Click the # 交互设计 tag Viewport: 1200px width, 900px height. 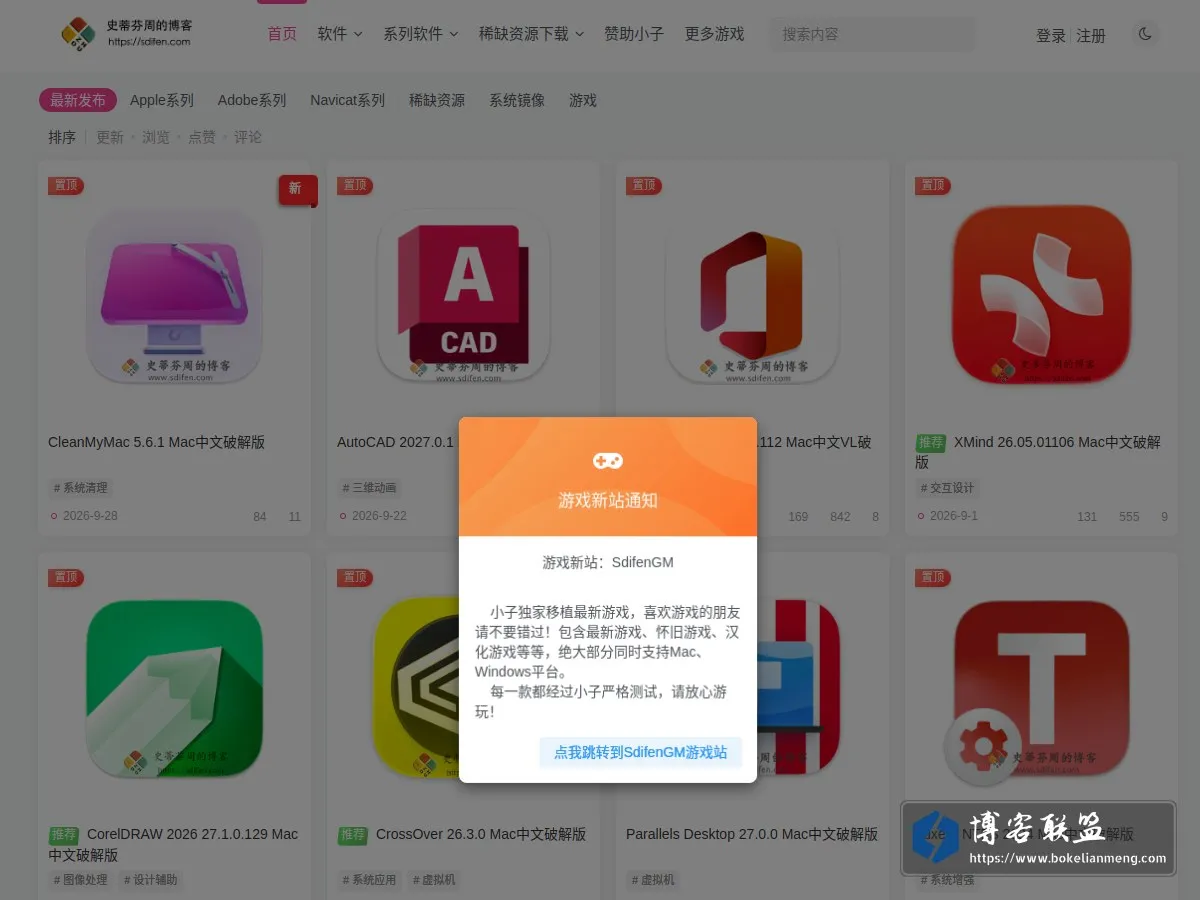pos(948,488)
